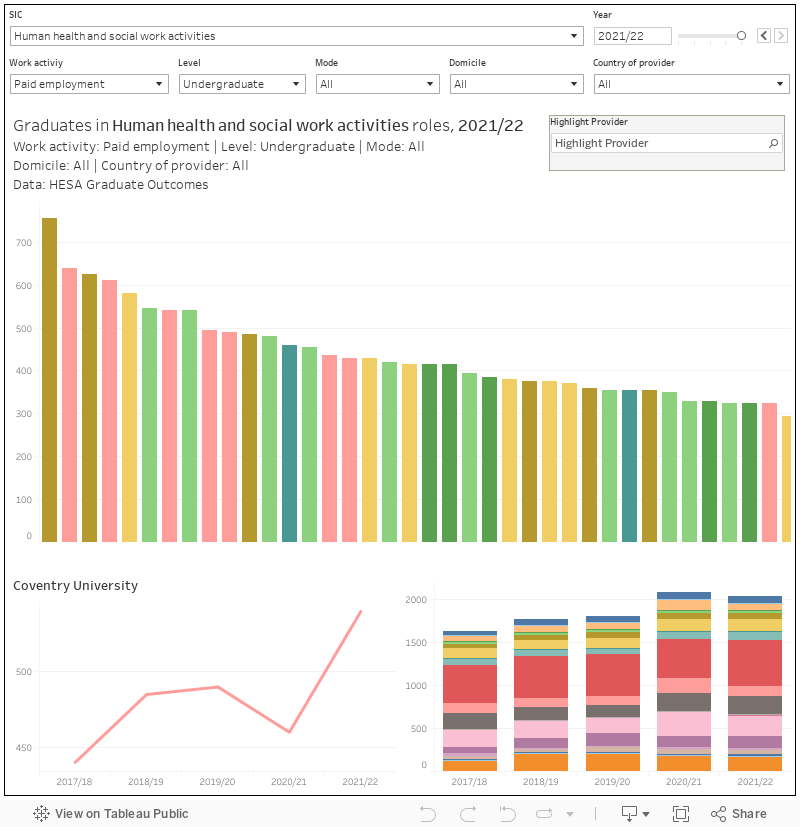This screenshot has height=827, width=800.
Task: Click into the Highlight Provider search field
Action: [x=658, y=143]
